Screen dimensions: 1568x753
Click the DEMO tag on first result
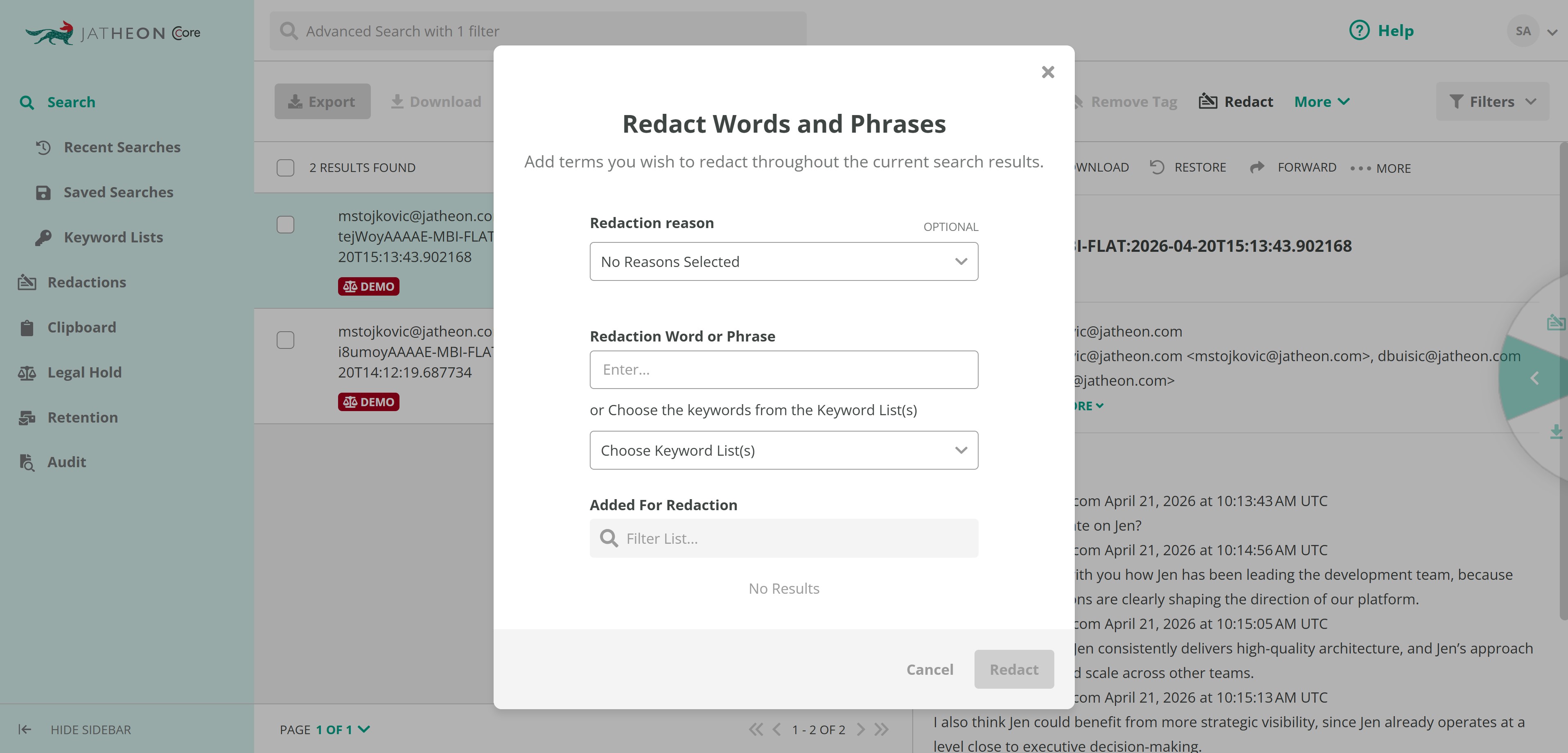[368, 286]
